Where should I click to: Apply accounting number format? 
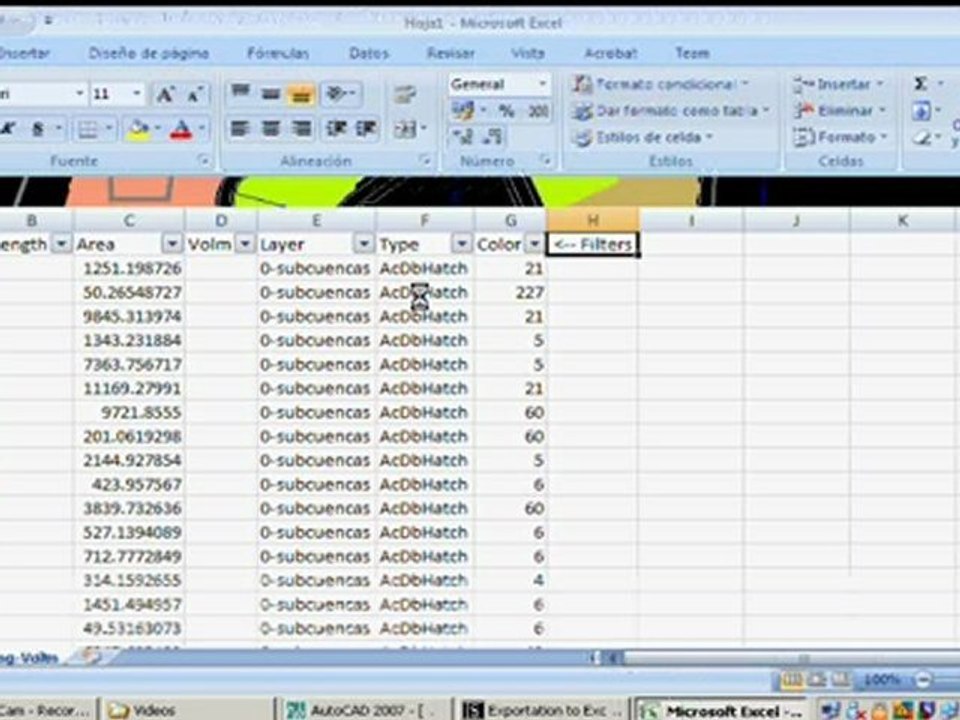tap(463, 111)
